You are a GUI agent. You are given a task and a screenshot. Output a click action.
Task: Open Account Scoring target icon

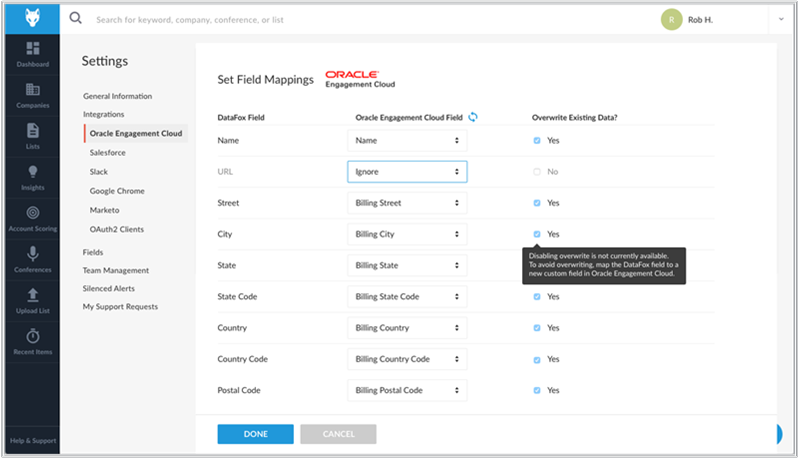pyautogui.click(x=32, y=213)
